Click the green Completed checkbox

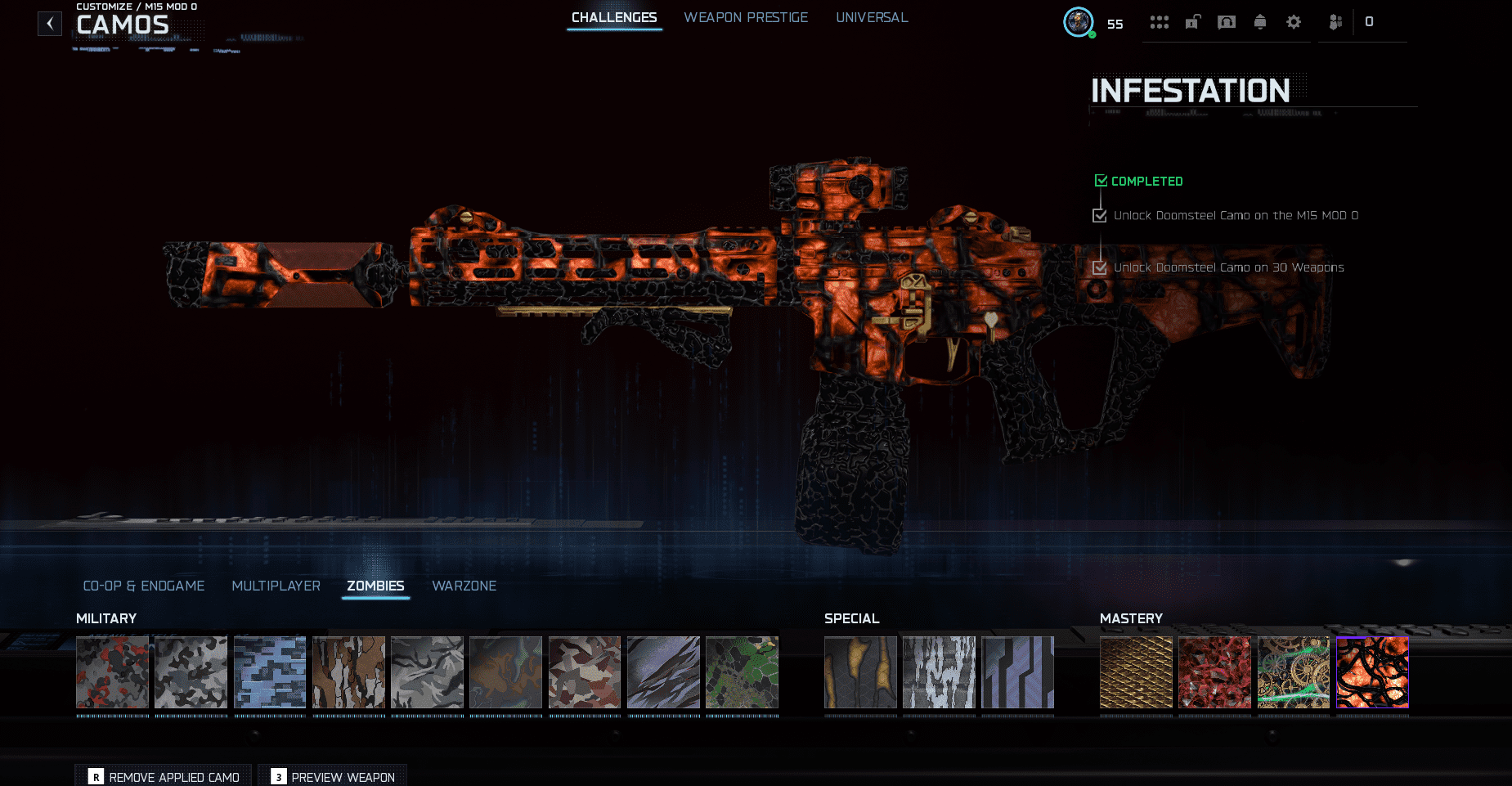coord(1101,181)
